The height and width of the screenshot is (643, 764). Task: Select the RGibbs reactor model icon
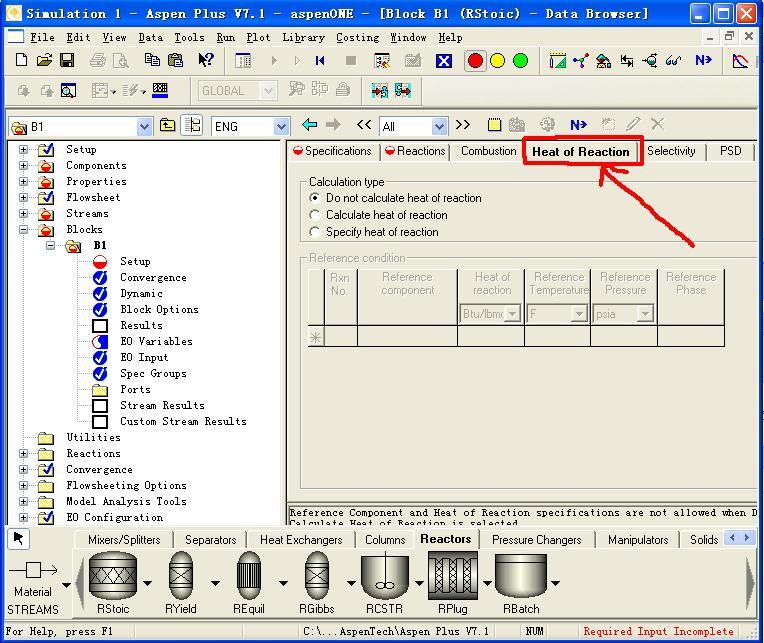click(x=317, y=576)
